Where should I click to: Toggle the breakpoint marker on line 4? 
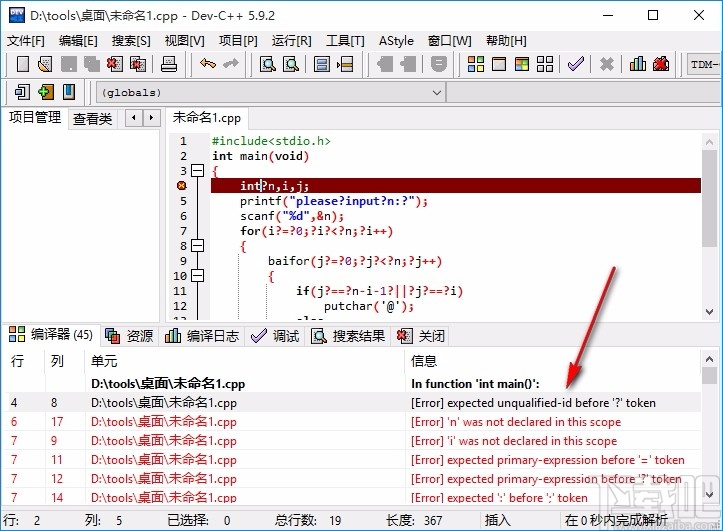(181, 186)
